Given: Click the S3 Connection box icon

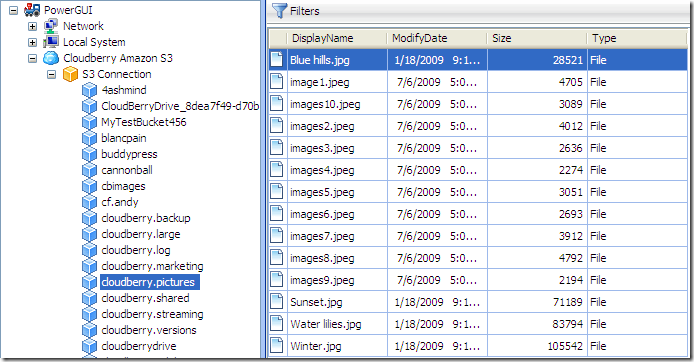Looking at the screenshot, I should [70, 74].
